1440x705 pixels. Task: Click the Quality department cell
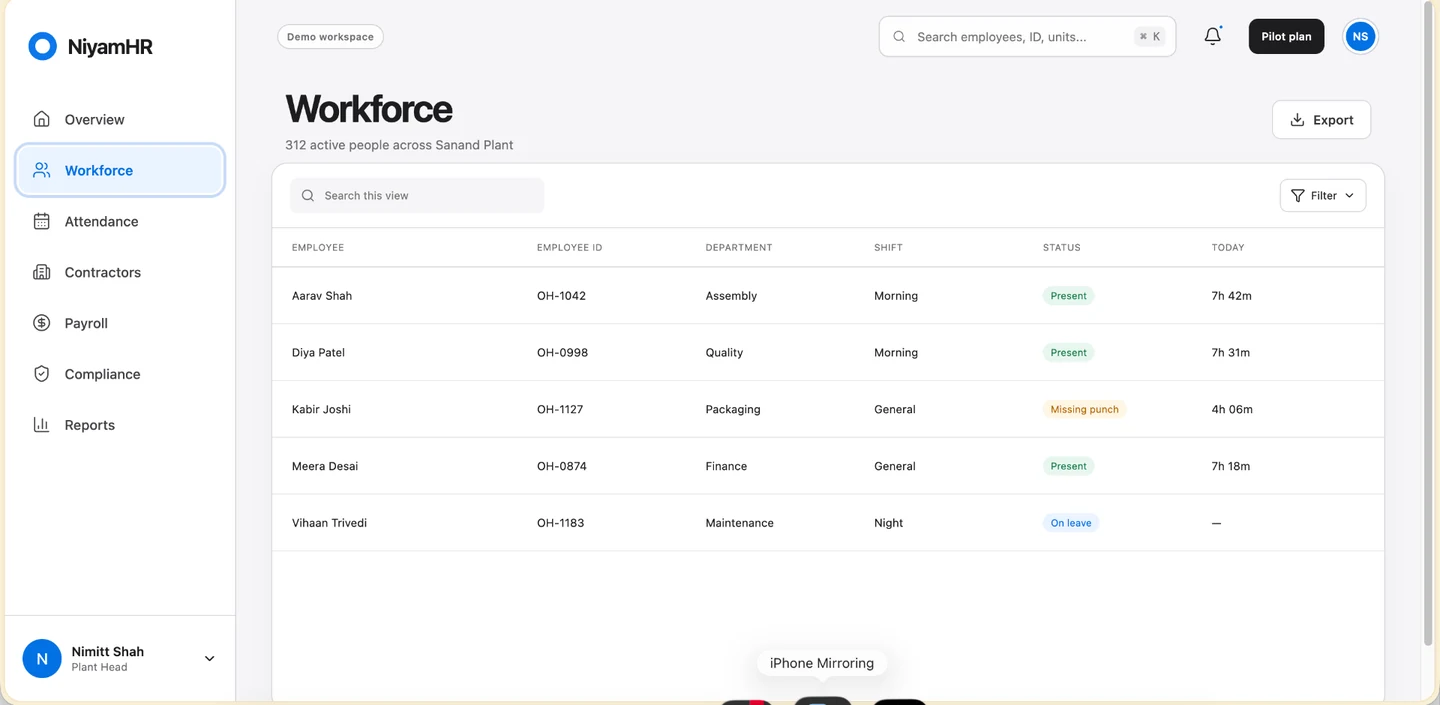(x=724, y=353)
